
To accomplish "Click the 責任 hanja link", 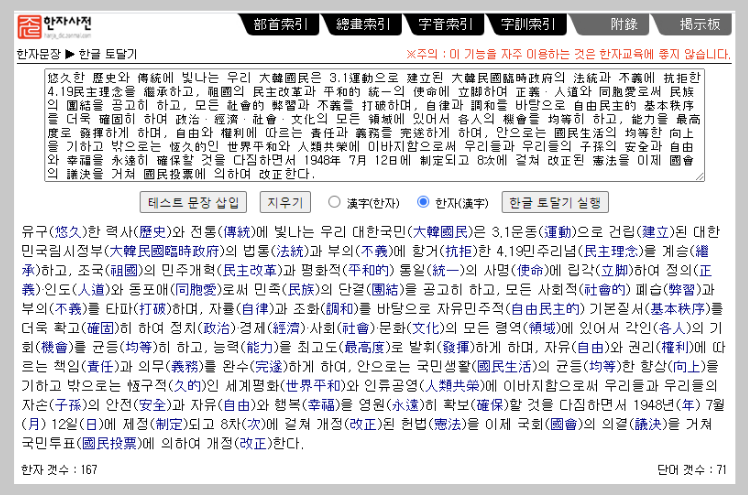I will tap(100, 366).
